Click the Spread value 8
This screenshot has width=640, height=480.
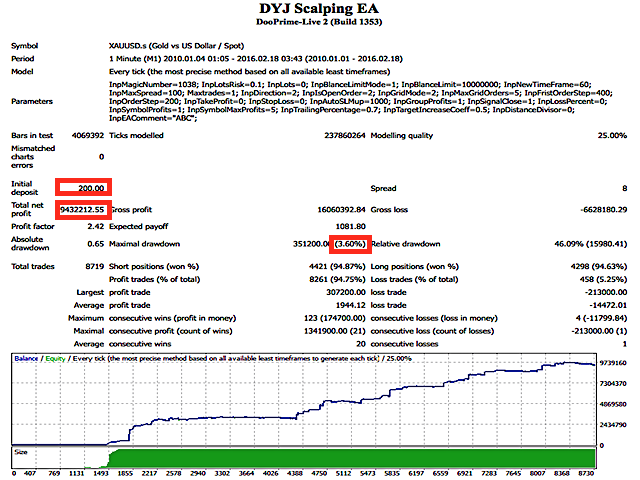tap(624, 188)
